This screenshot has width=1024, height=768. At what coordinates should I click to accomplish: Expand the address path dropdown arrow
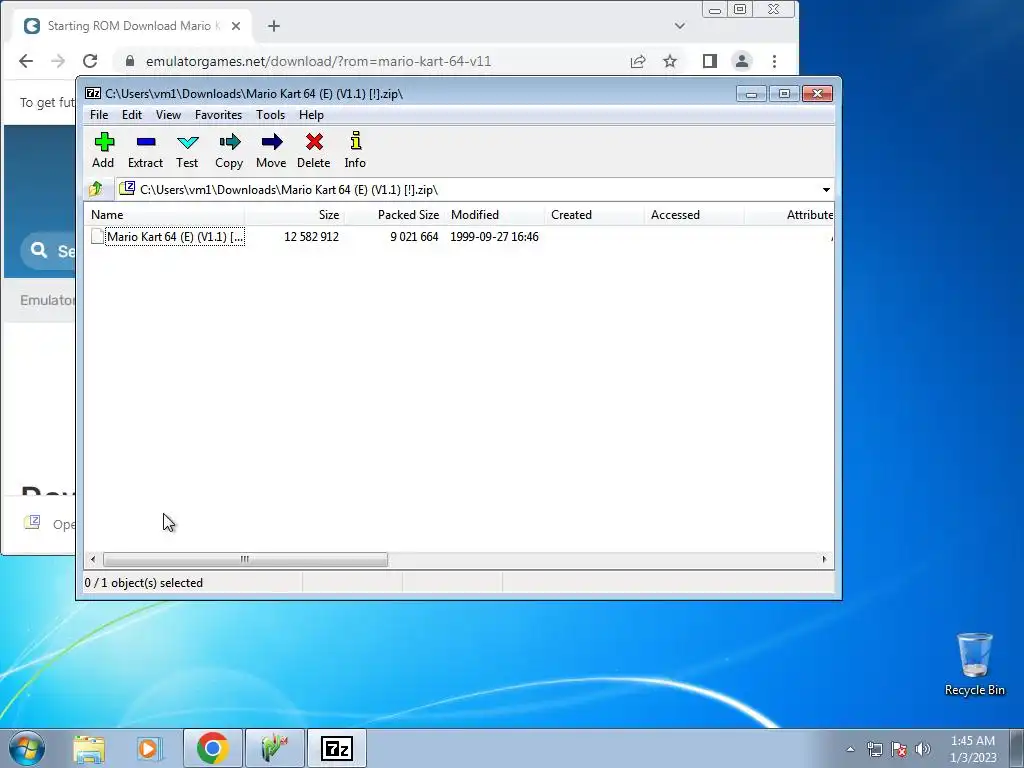pos(826,190)
